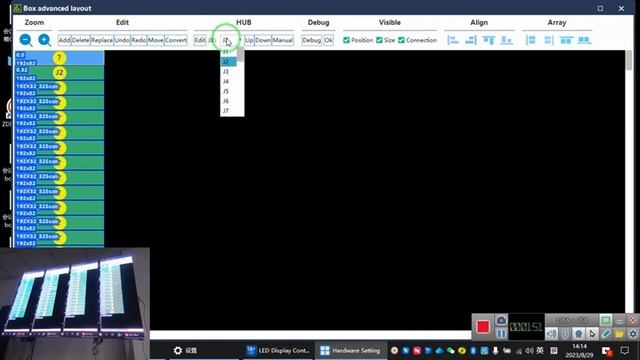Click the recorder mouse icon

coord(565,334)
